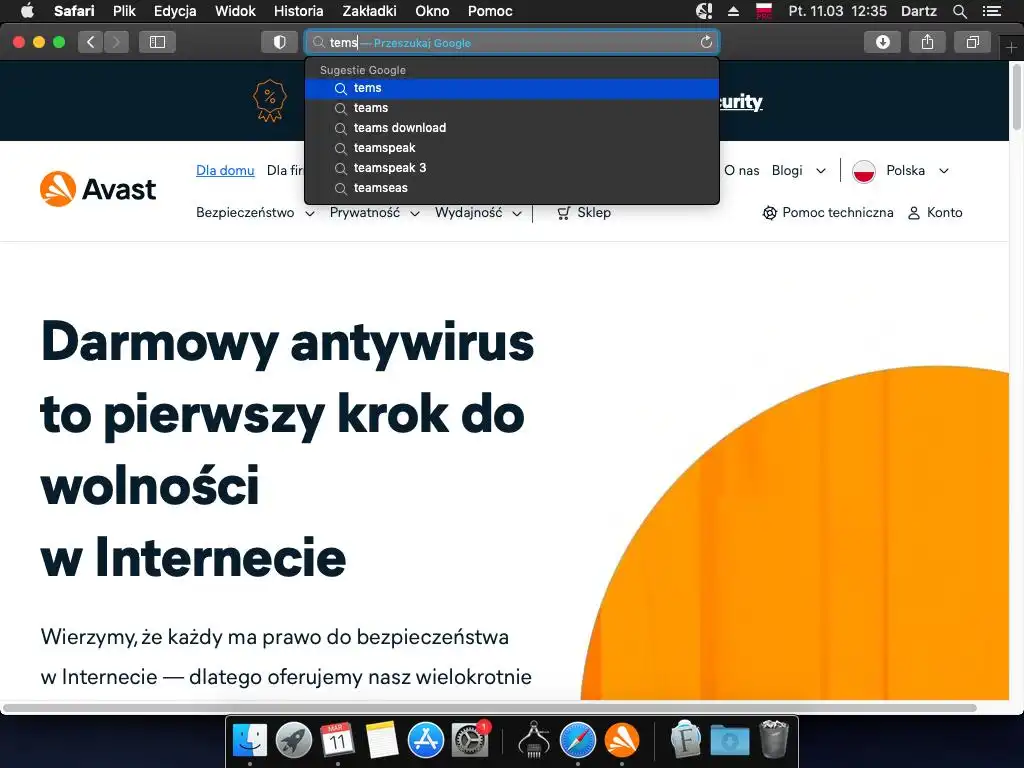
Task: Open Calendar in the Dock
Action: [338, 741]
